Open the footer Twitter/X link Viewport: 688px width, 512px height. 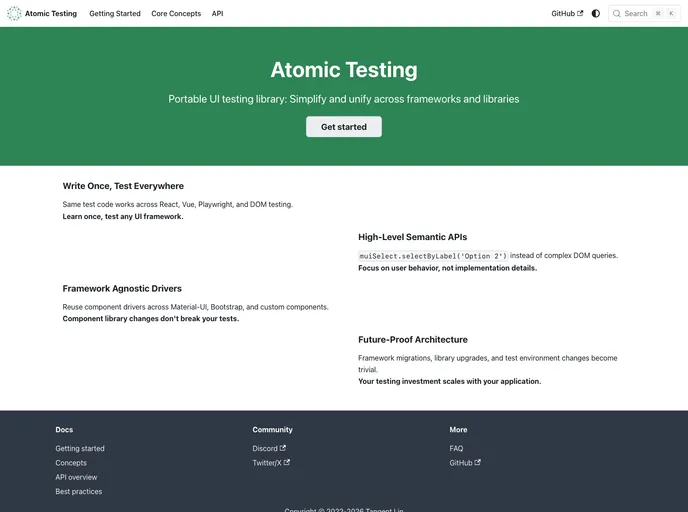point(271,463)
